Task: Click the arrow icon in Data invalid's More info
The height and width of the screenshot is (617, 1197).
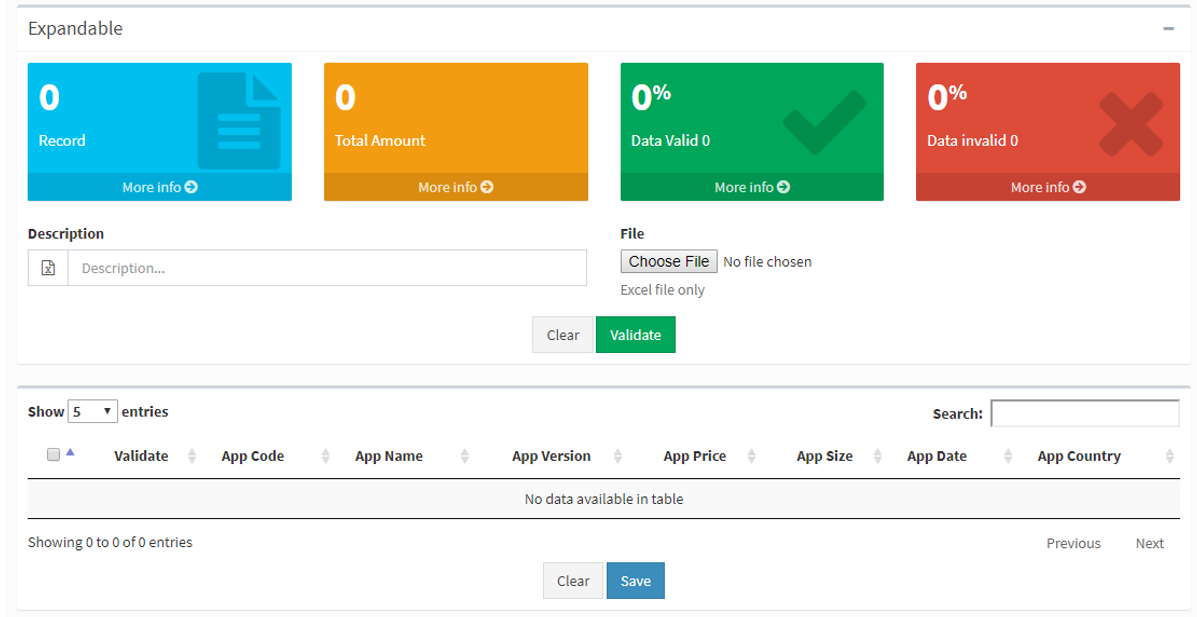Action: (x=1077, y=187)
